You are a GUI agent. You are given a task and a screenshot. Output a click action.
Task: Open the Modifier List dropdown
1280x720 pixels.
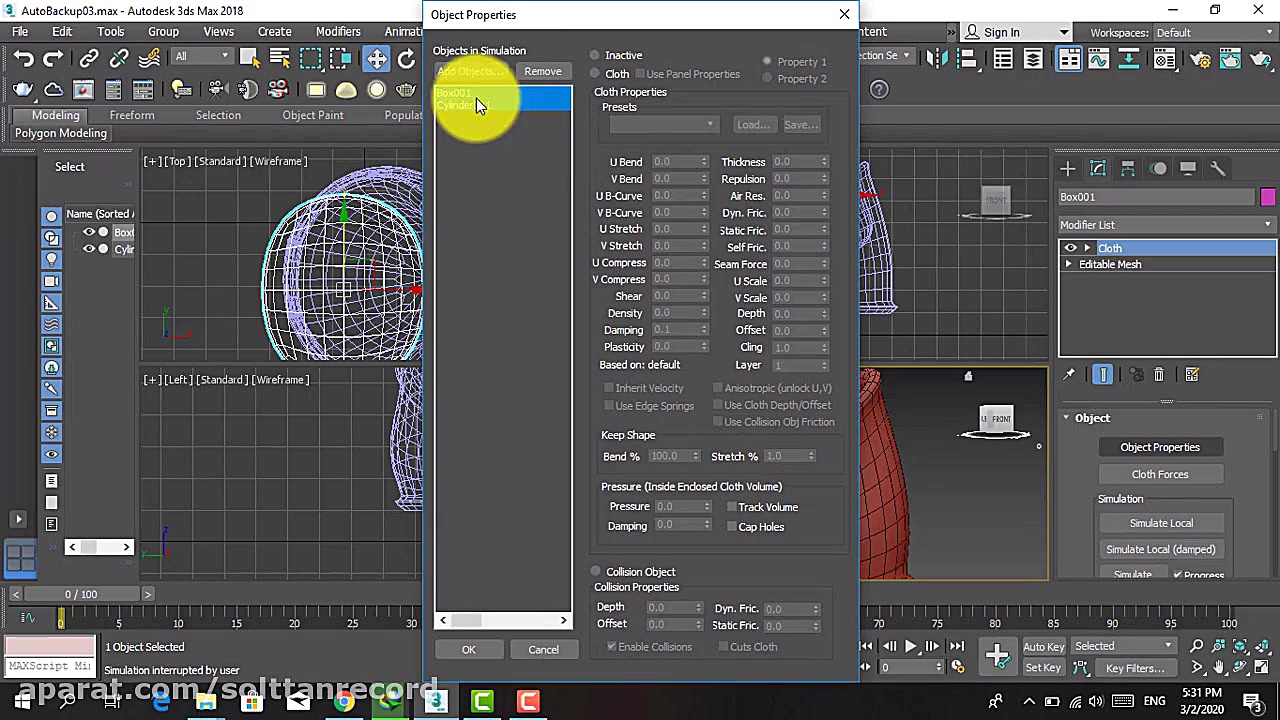pos(1166,225)
